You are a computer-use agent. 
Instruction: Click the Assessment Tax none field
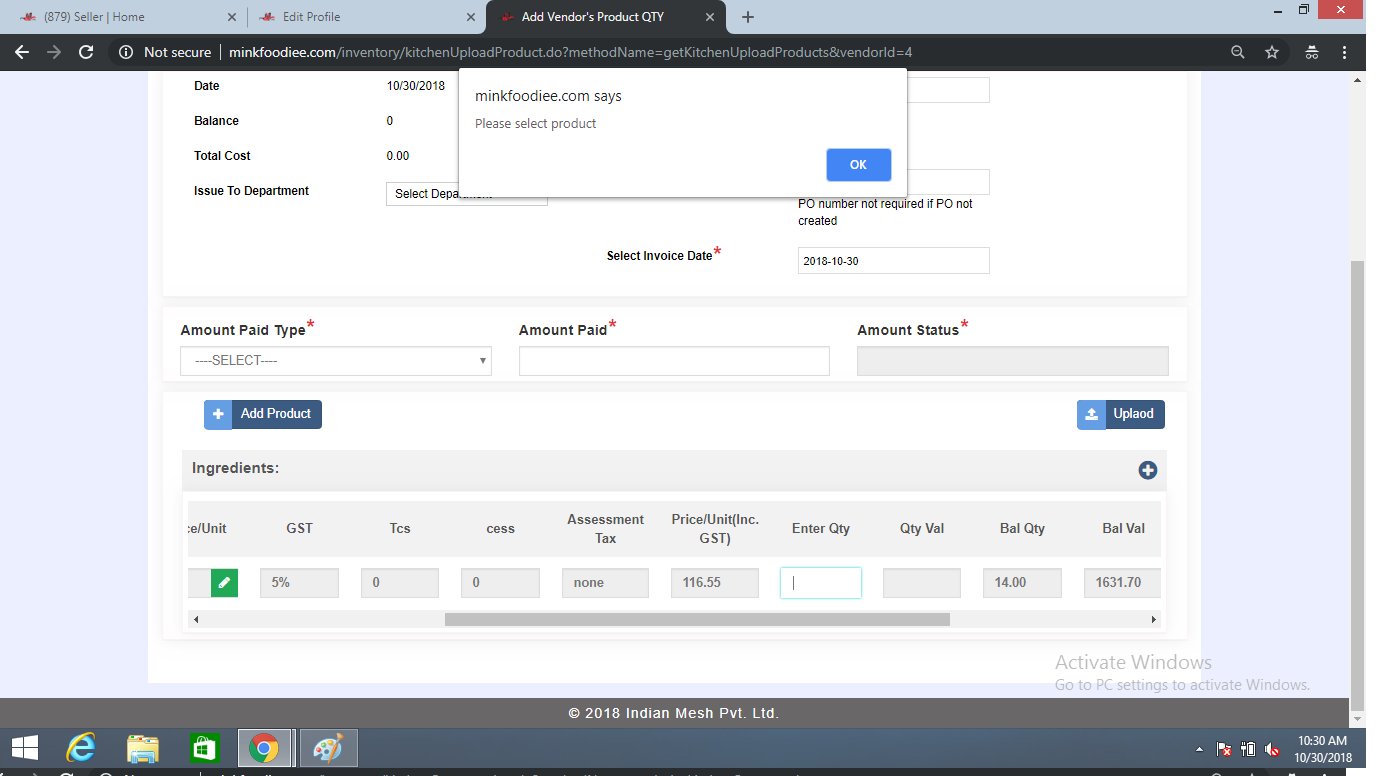605,583
